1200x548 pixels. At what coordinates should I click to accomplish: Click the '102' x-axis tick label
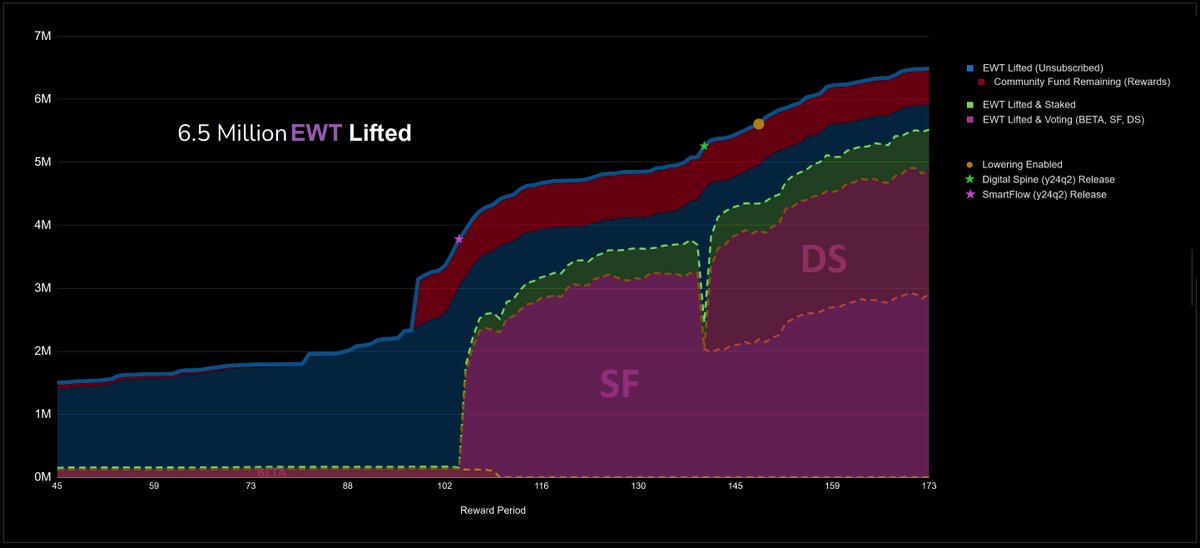pyautogui.click(x=445, y=486)
